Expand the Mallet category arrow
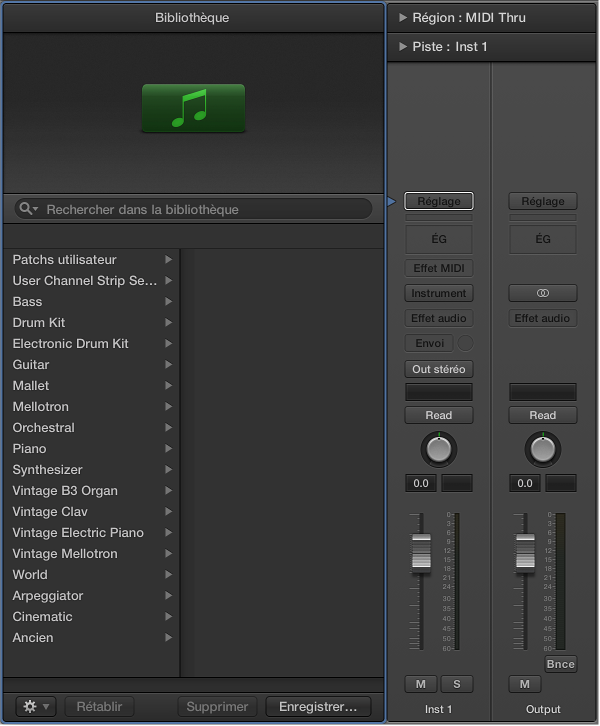Image resolution: width=600 pixels, height=726 pixels. click(x=169, y=385)
